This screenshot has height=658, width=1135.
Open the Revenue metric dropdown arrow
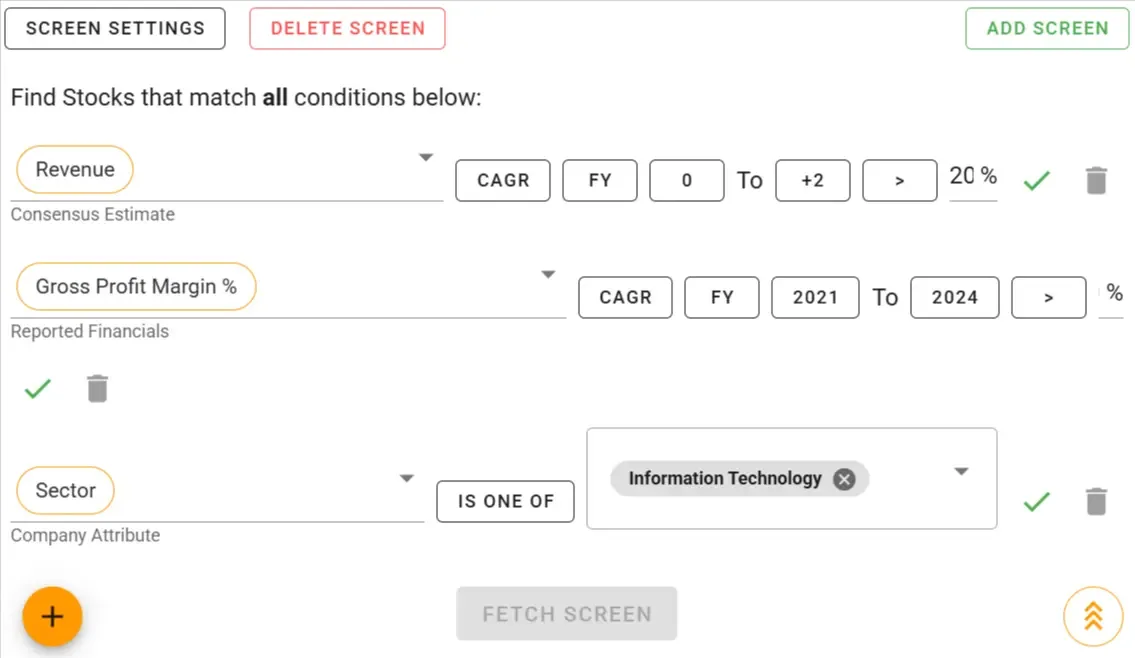click(x=426, y=157)
